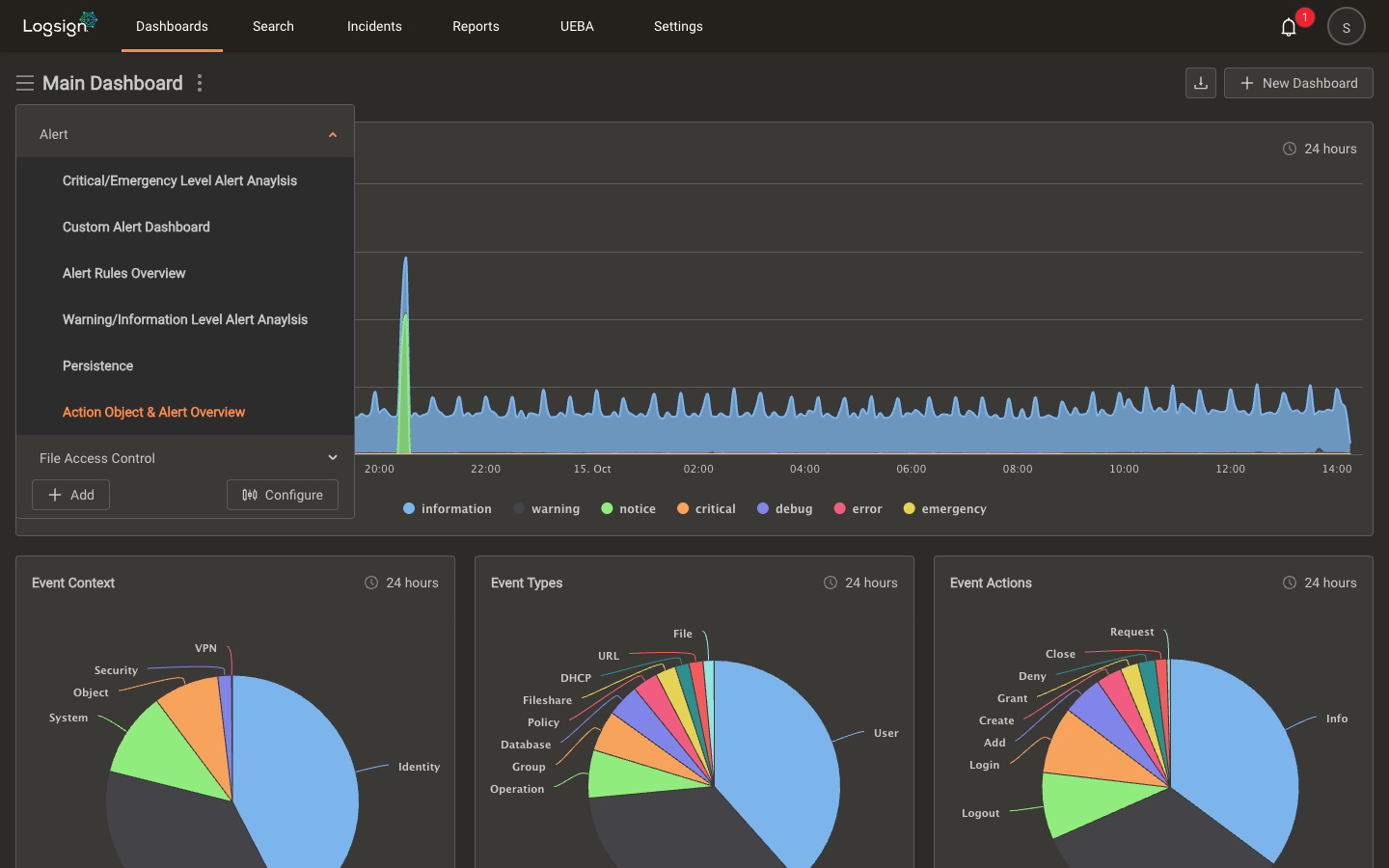Image resolution: width=1389 pixels, height=868 pixels.
Task: Click the Add button in dashboard list
Action: pyautogui.click(x=70, y=495)
